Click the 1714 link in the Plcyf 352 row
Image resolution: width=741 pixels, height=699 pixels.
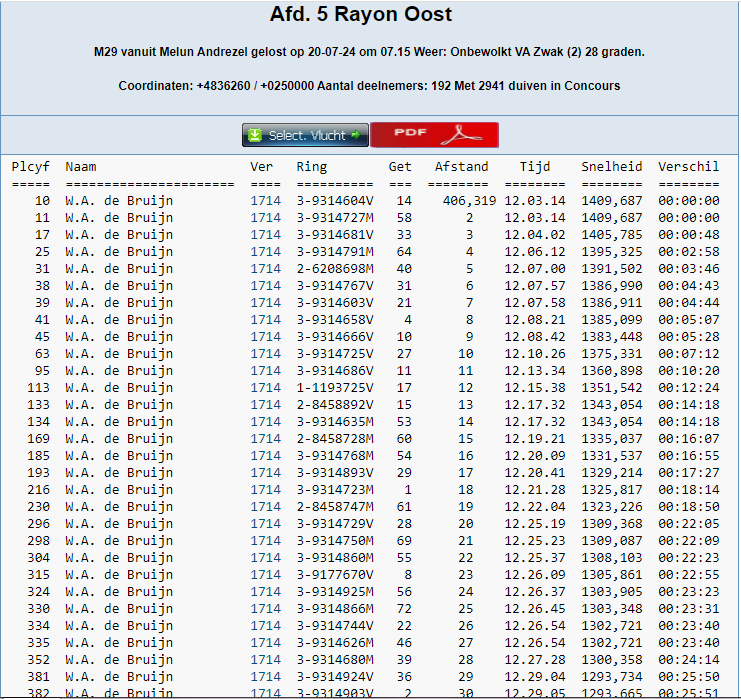[265, 660]
